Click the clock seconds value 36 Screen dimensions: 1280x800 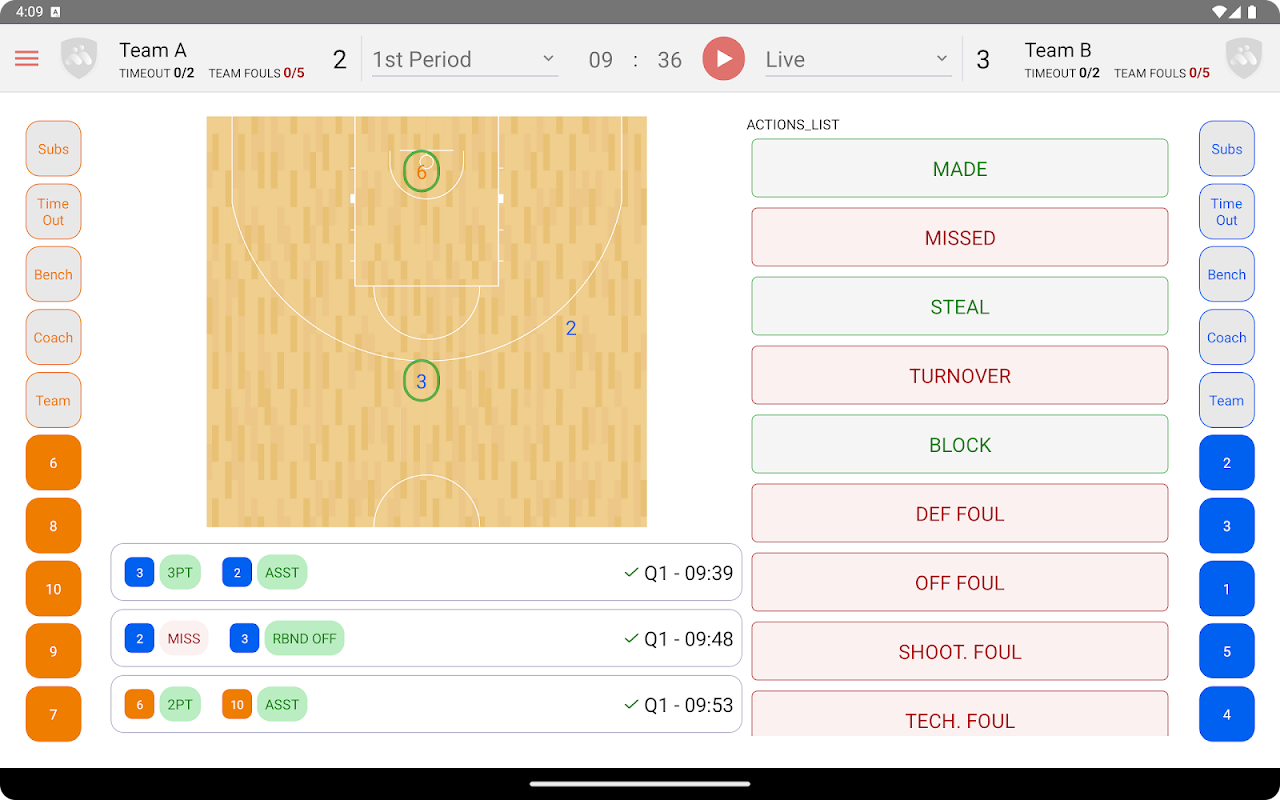(670, 60)
